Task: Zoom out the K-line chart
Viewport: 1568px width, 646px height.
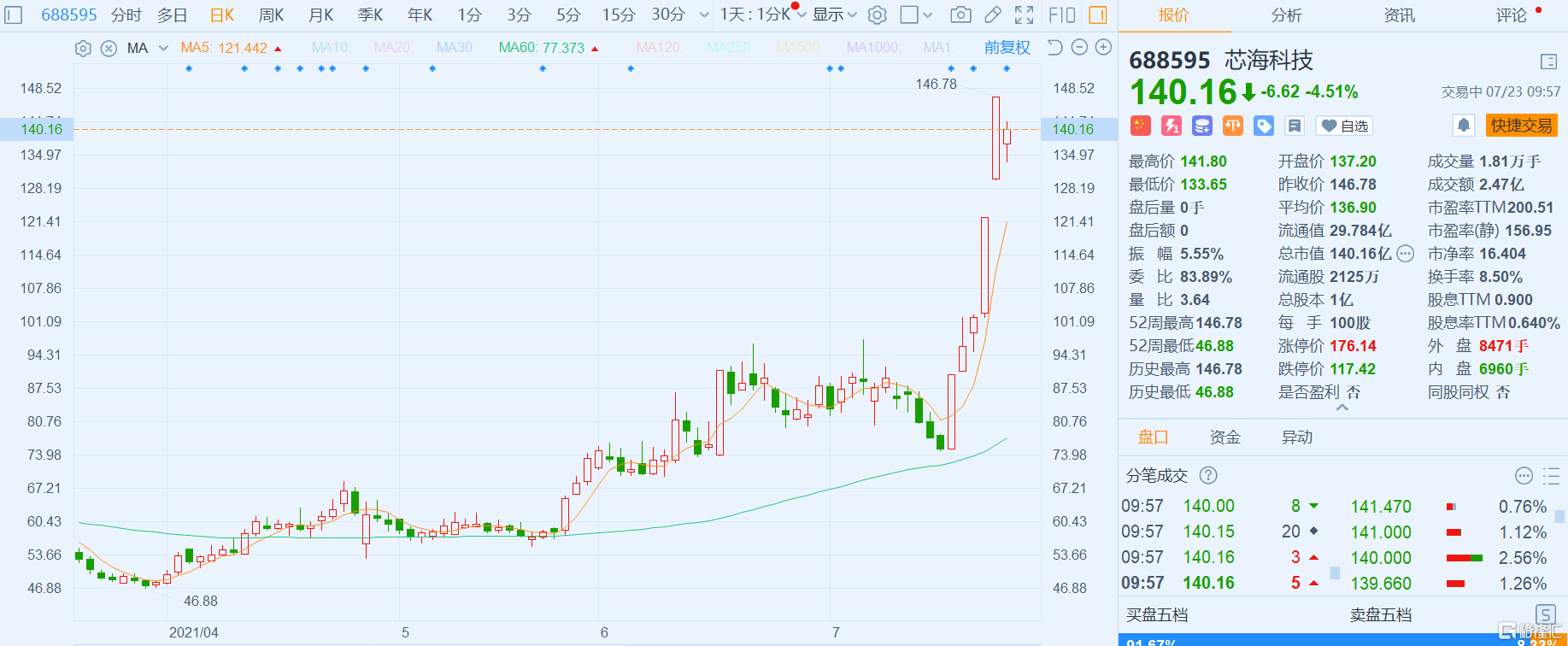Action: pyautogui.click(x=1079, y=48)
